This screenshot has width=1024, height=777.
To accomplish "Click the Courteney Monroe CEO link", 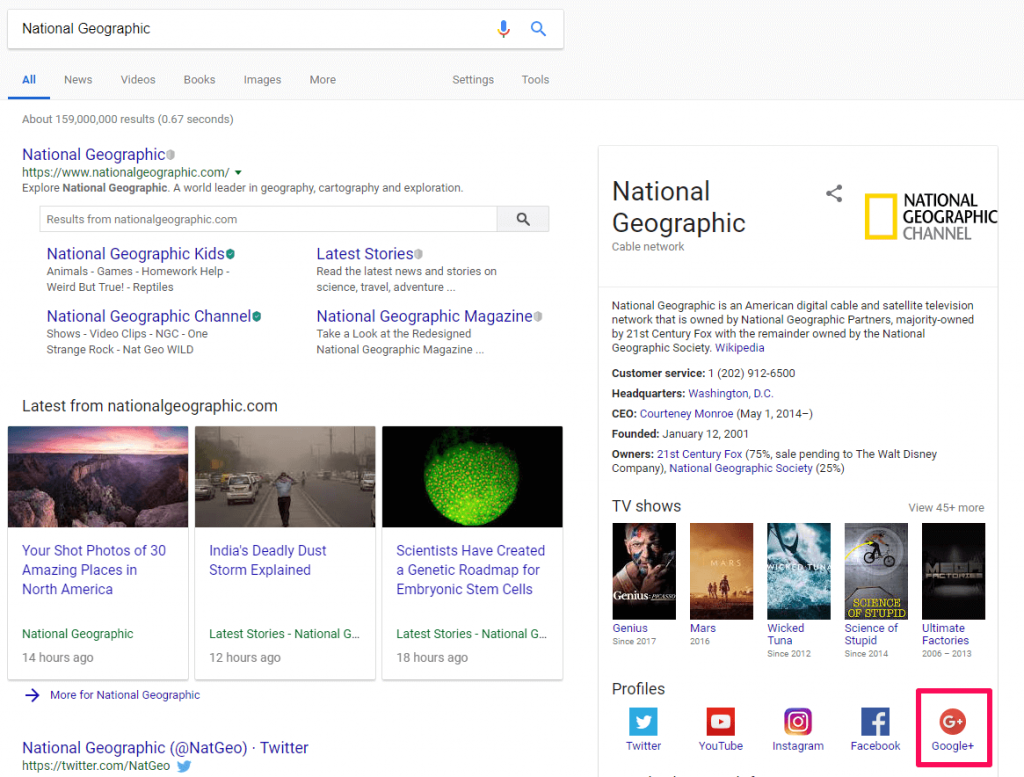I will pos(686,414).
